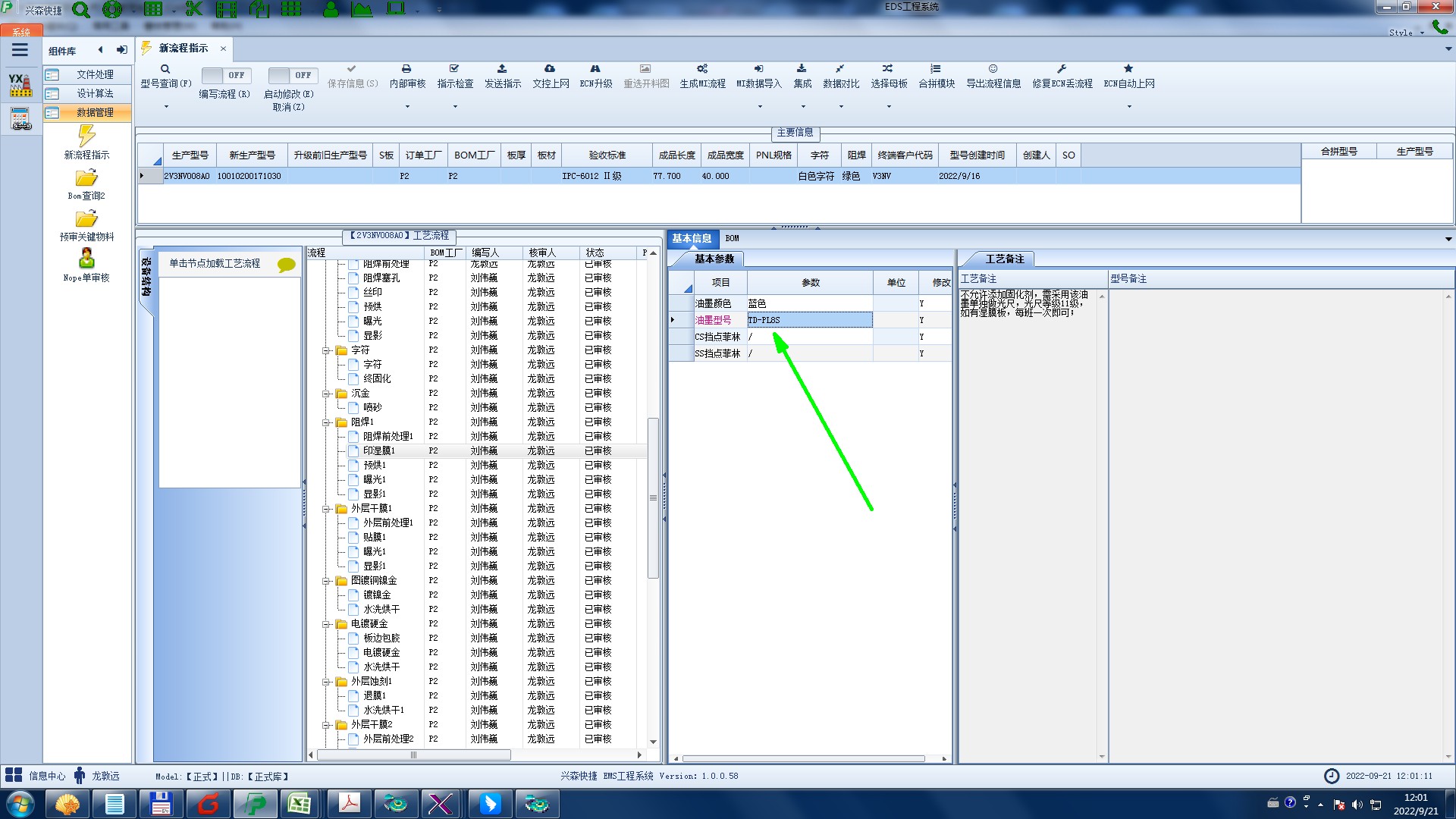Viewport: 1456px width, 819px height.
Task: Open dropdown arrow under 型号查询
Action: point(166,107)
